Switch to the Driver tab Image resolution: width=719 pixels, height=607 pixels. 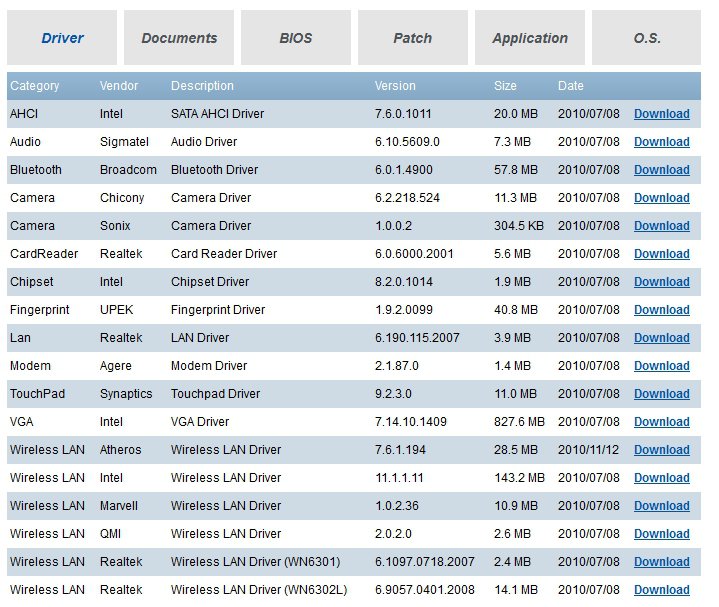tap(62, 38)
